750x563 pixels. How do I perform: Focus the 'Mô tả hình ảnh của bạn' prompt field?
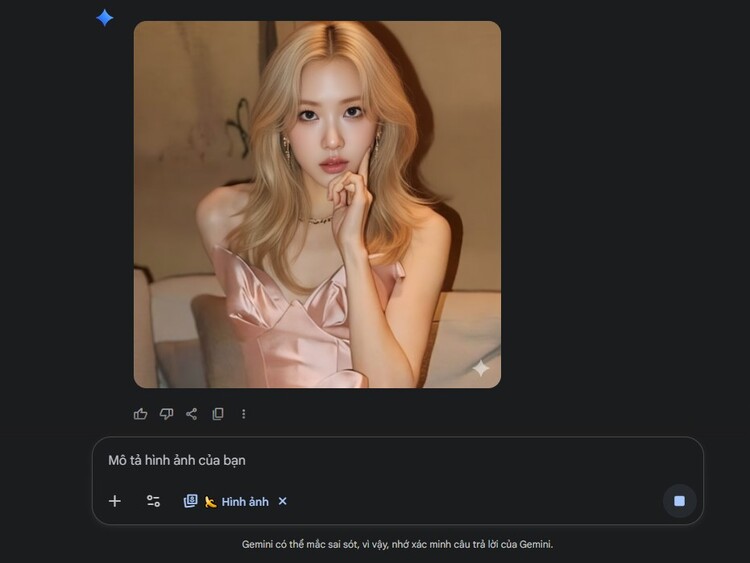point(177,460)
